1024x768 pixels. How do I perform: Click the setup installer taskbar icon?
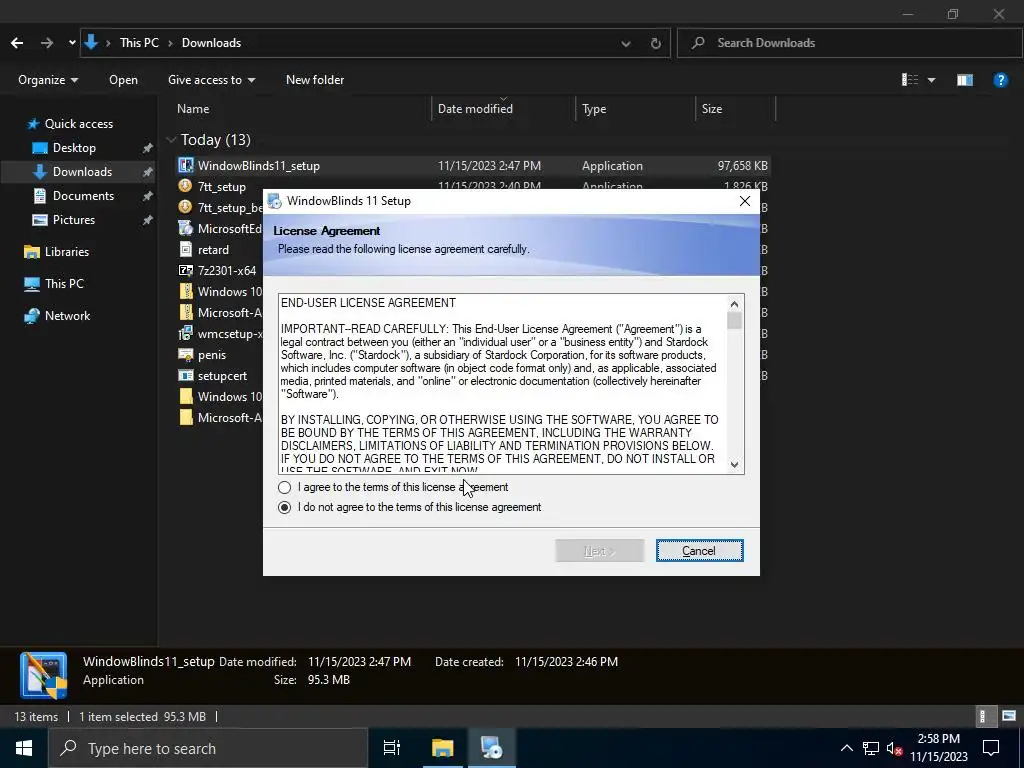[490, 748]
